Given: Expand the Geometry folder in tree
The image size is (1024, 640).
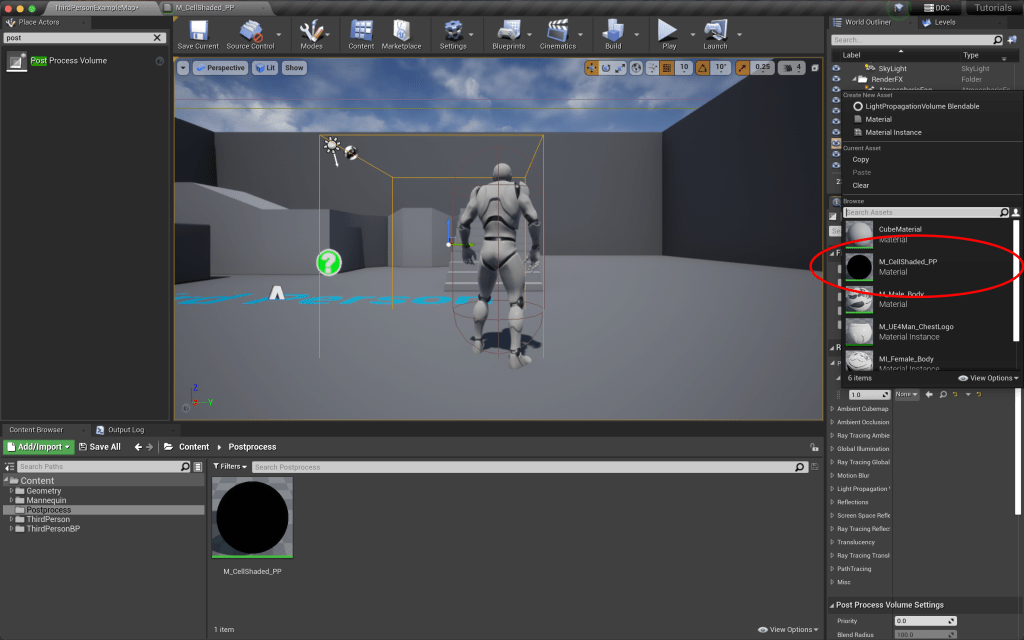Looking at the screenshot, I should click(12, 491).
